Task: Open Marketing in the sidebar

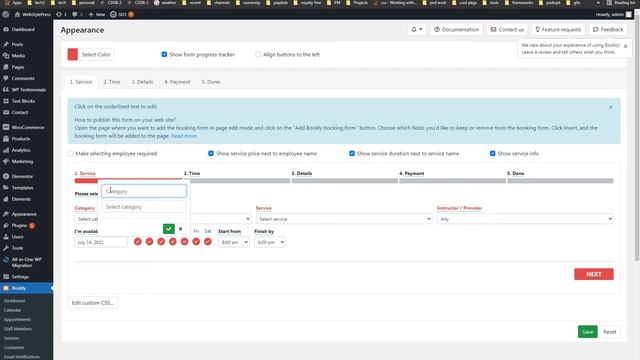Action: click(22, 161)
